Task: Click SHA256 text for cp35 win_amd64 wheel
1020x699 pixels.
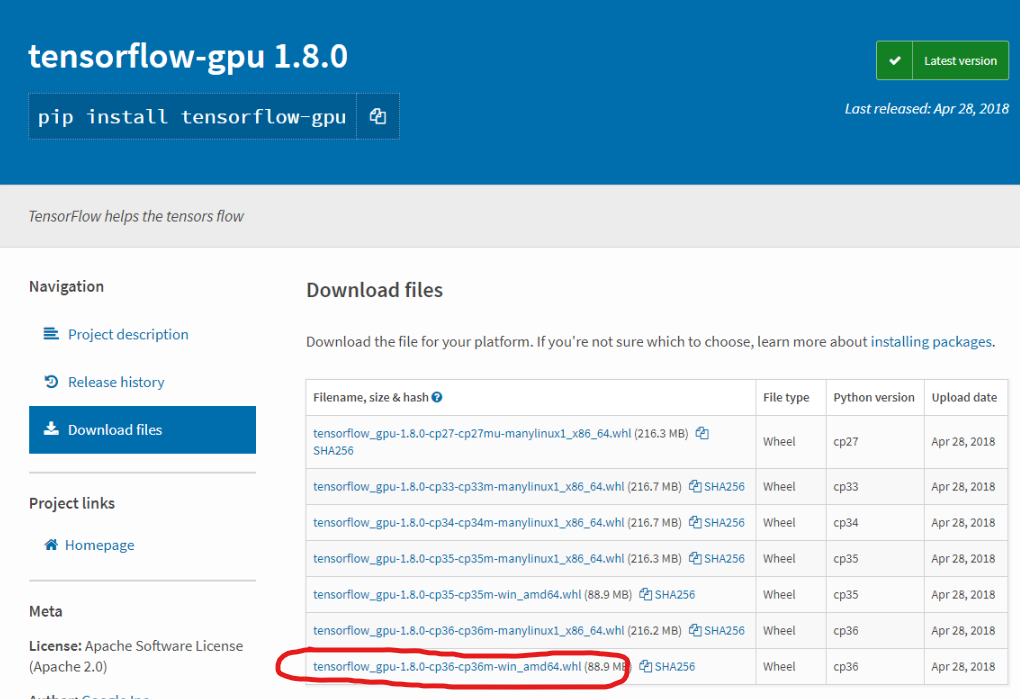Action: 675,594
